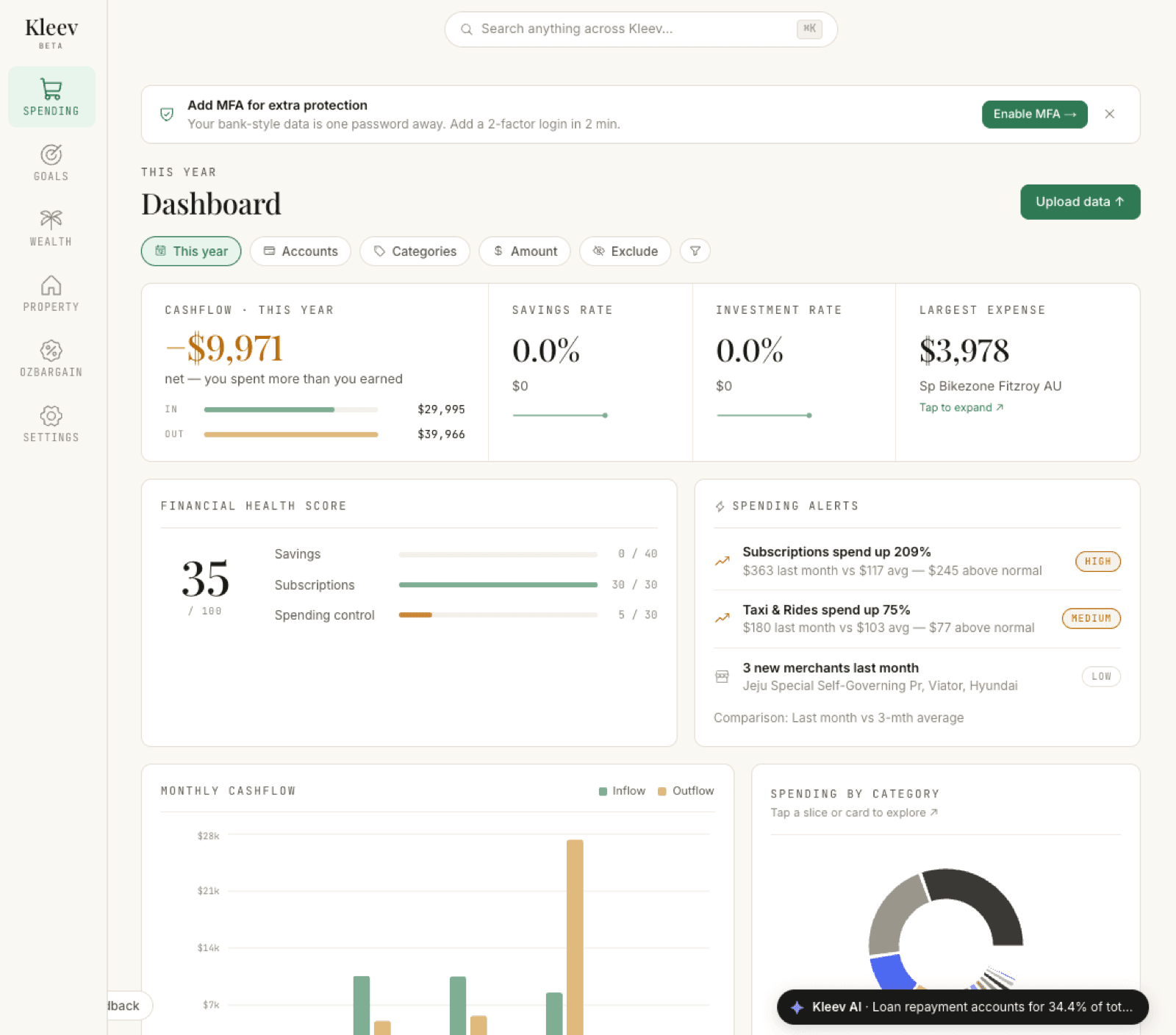Click the LOW severity badge
The image size is (1176, 1035).
(1101, 676)
